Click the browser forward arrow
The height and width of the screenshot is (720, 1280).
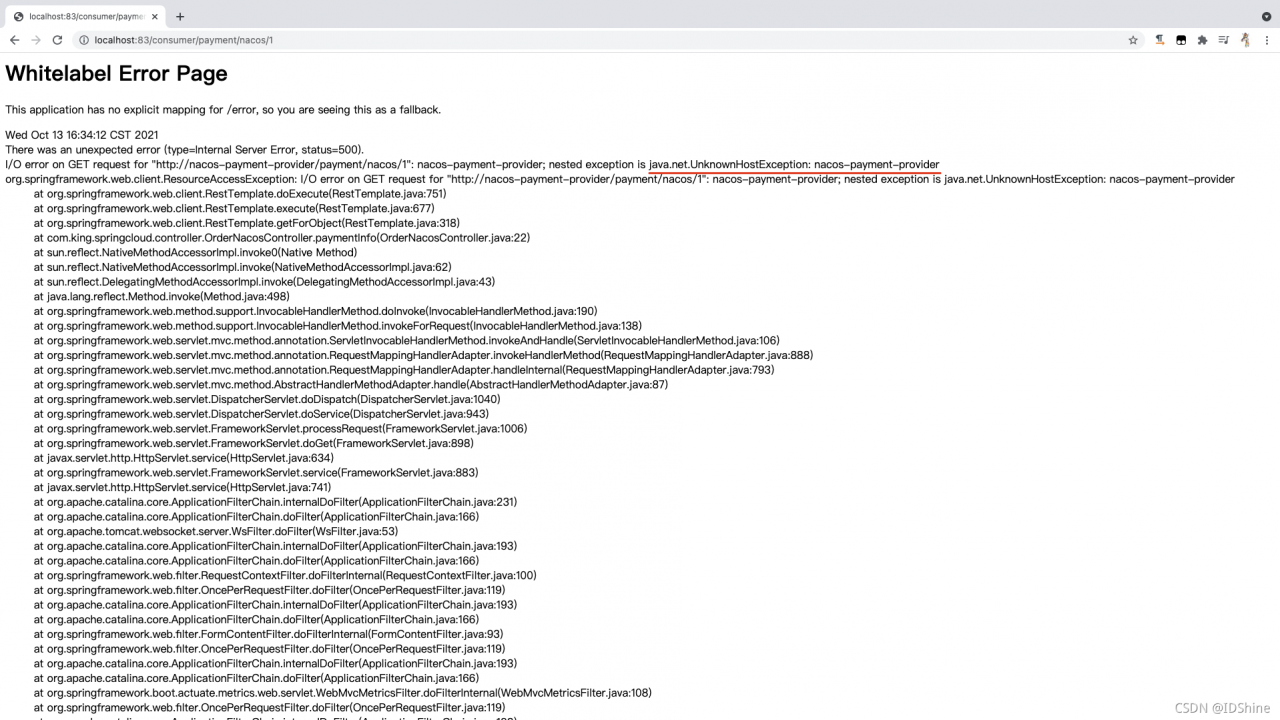point(36,40)
